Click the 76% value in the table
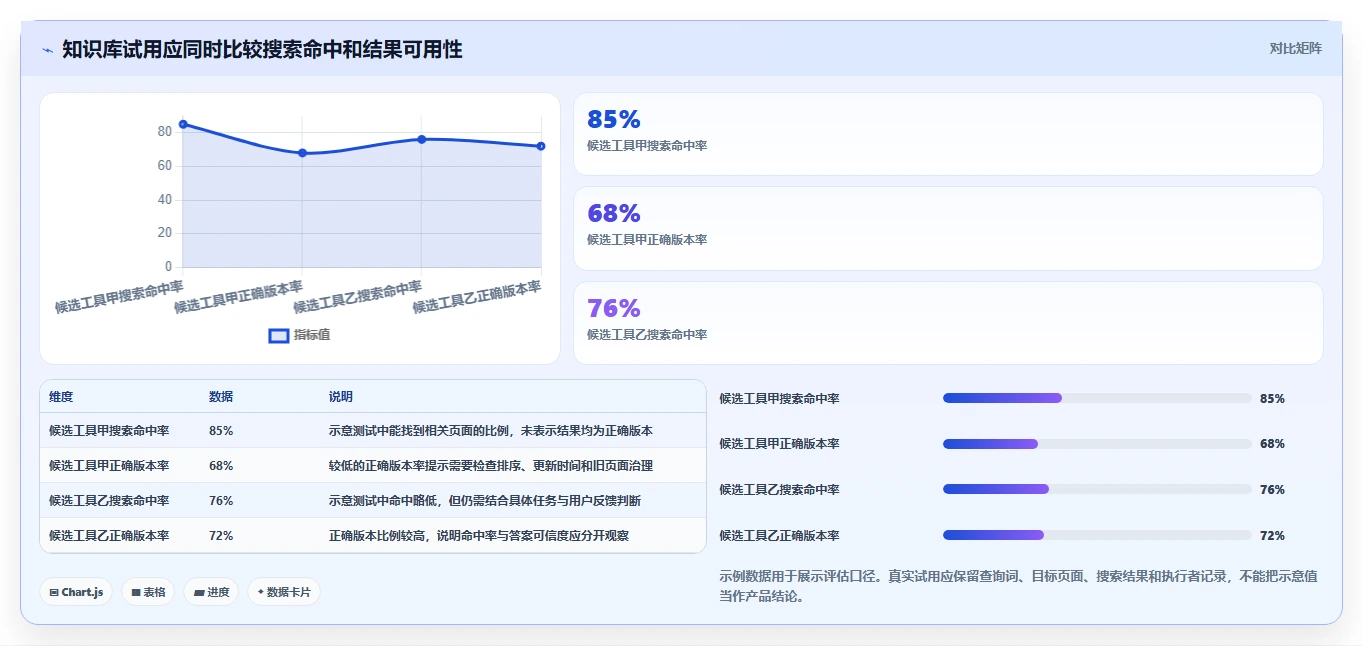 tap(221, 501)
